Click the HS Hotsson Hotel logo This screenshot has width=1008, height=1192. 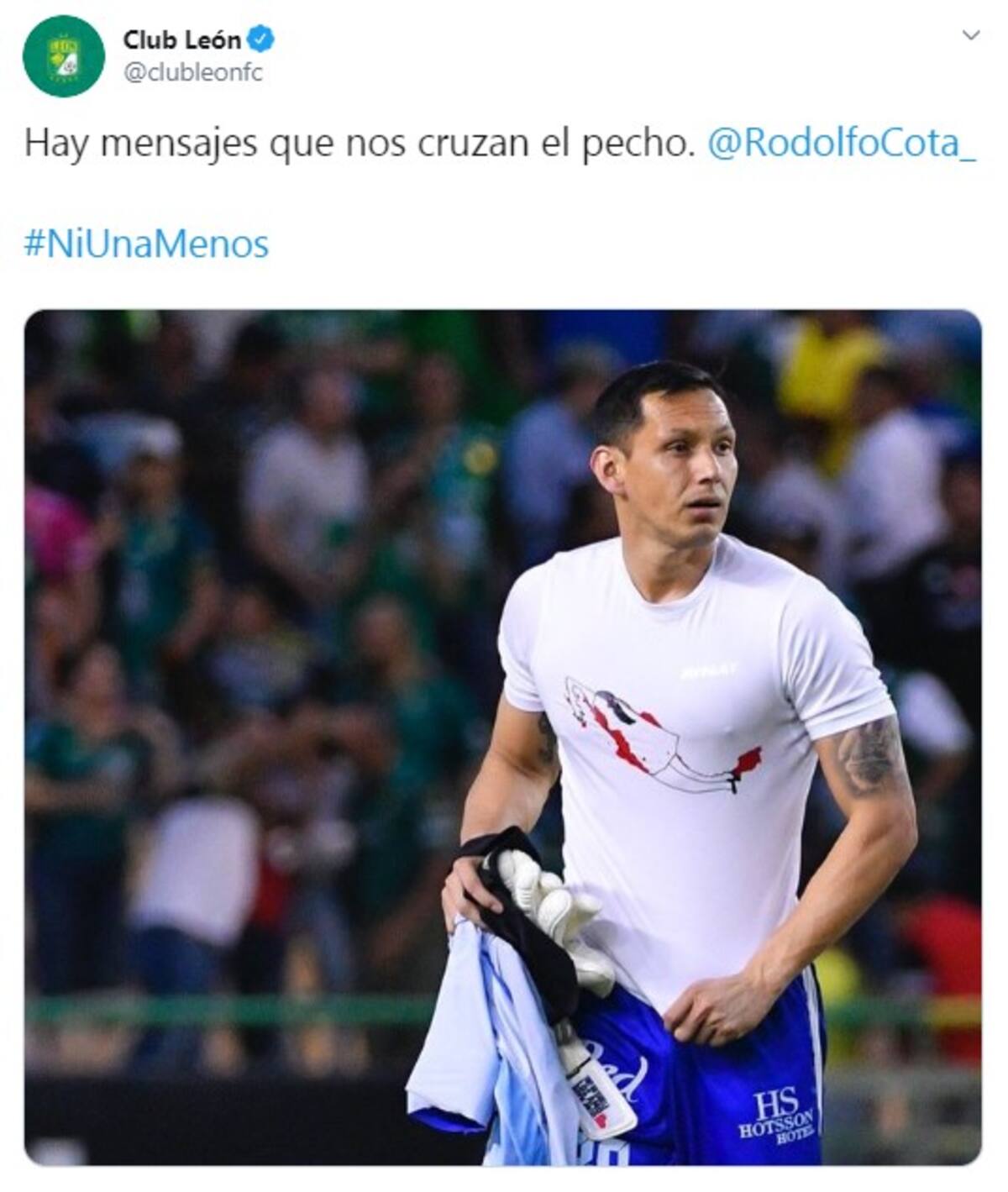coord(776,1114)
